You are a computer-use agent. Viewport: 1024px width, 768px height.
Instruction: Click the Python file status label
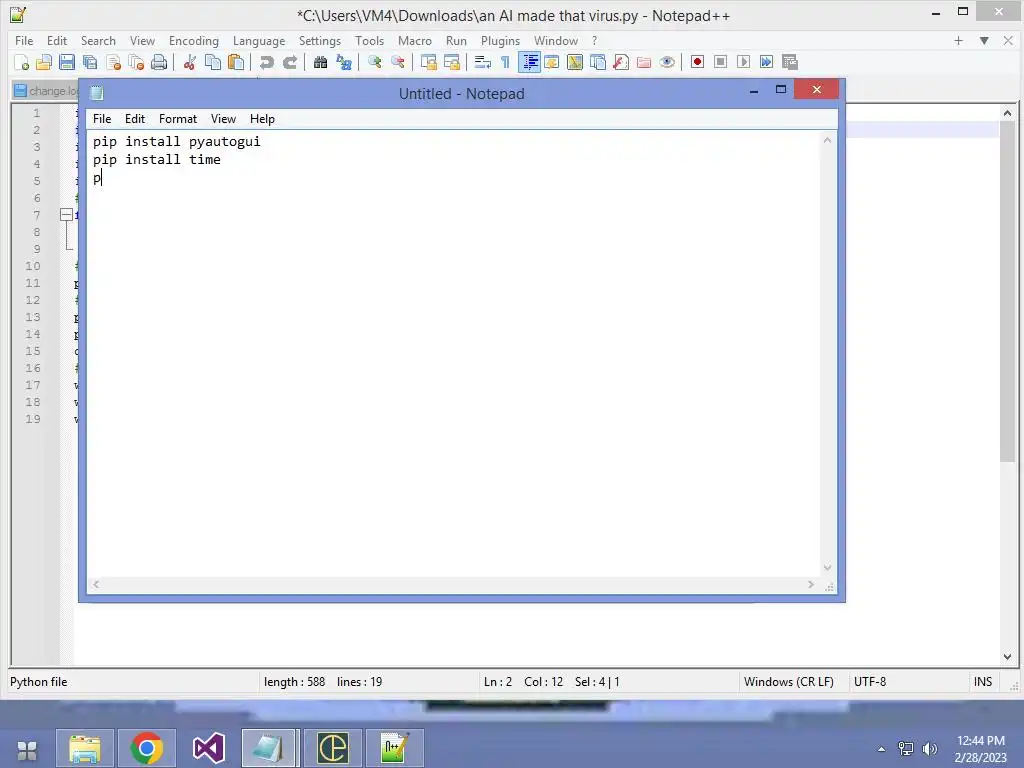39,682
